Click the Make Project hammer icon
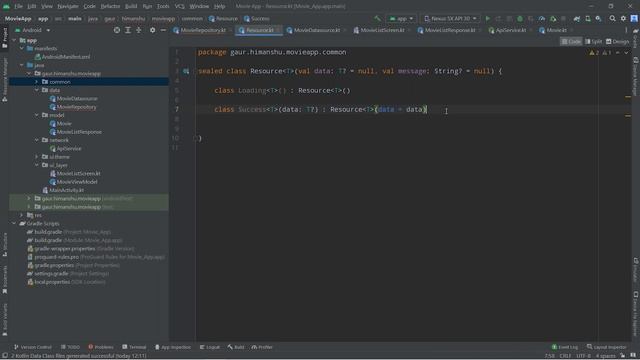 pos(378,18)
